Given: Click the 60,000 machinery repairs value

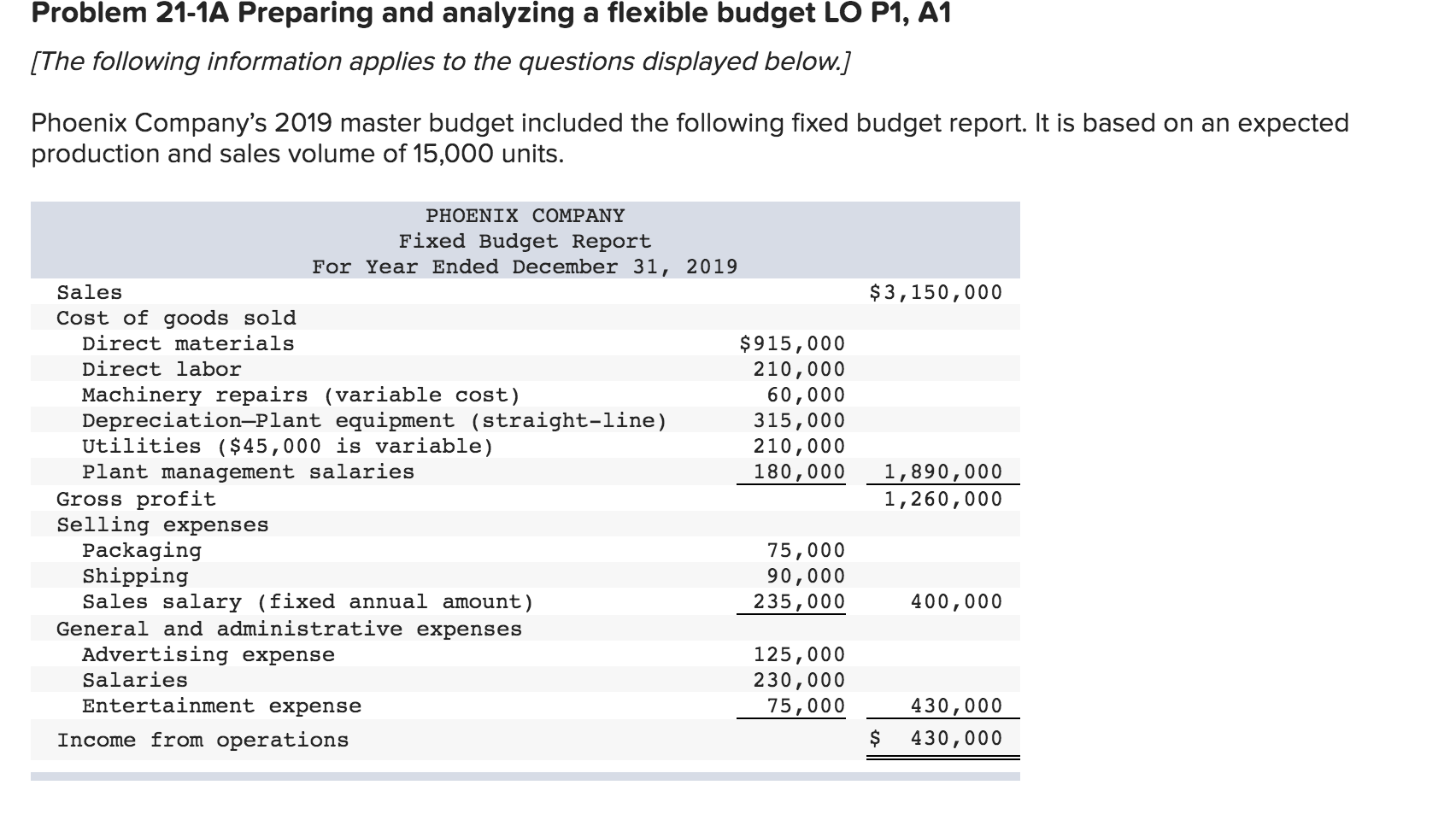Looking at the screenshot, I should point(806,395).
